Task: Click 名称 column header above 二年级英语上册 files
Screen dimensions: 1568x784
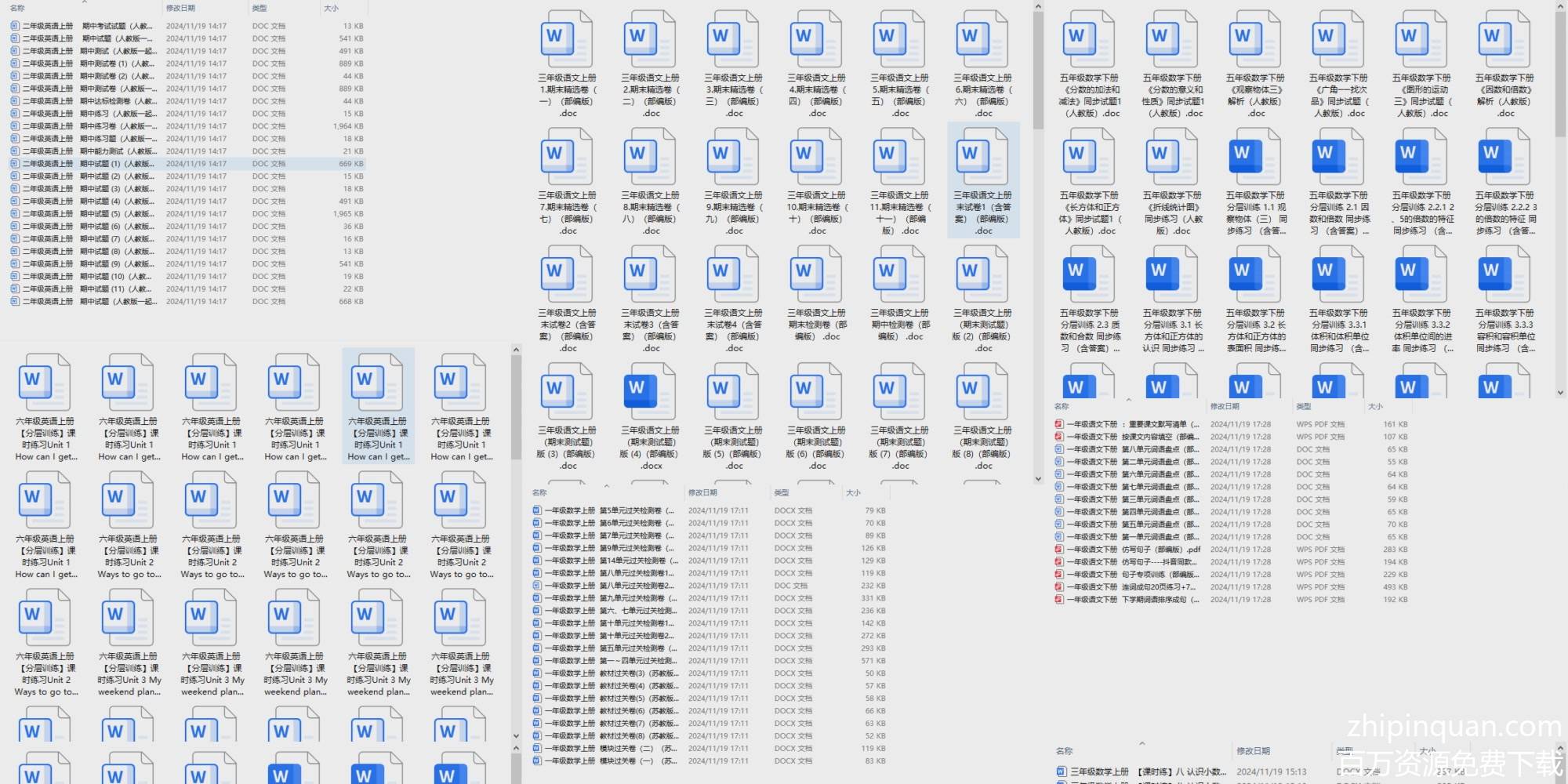Action: coord(17,8)
